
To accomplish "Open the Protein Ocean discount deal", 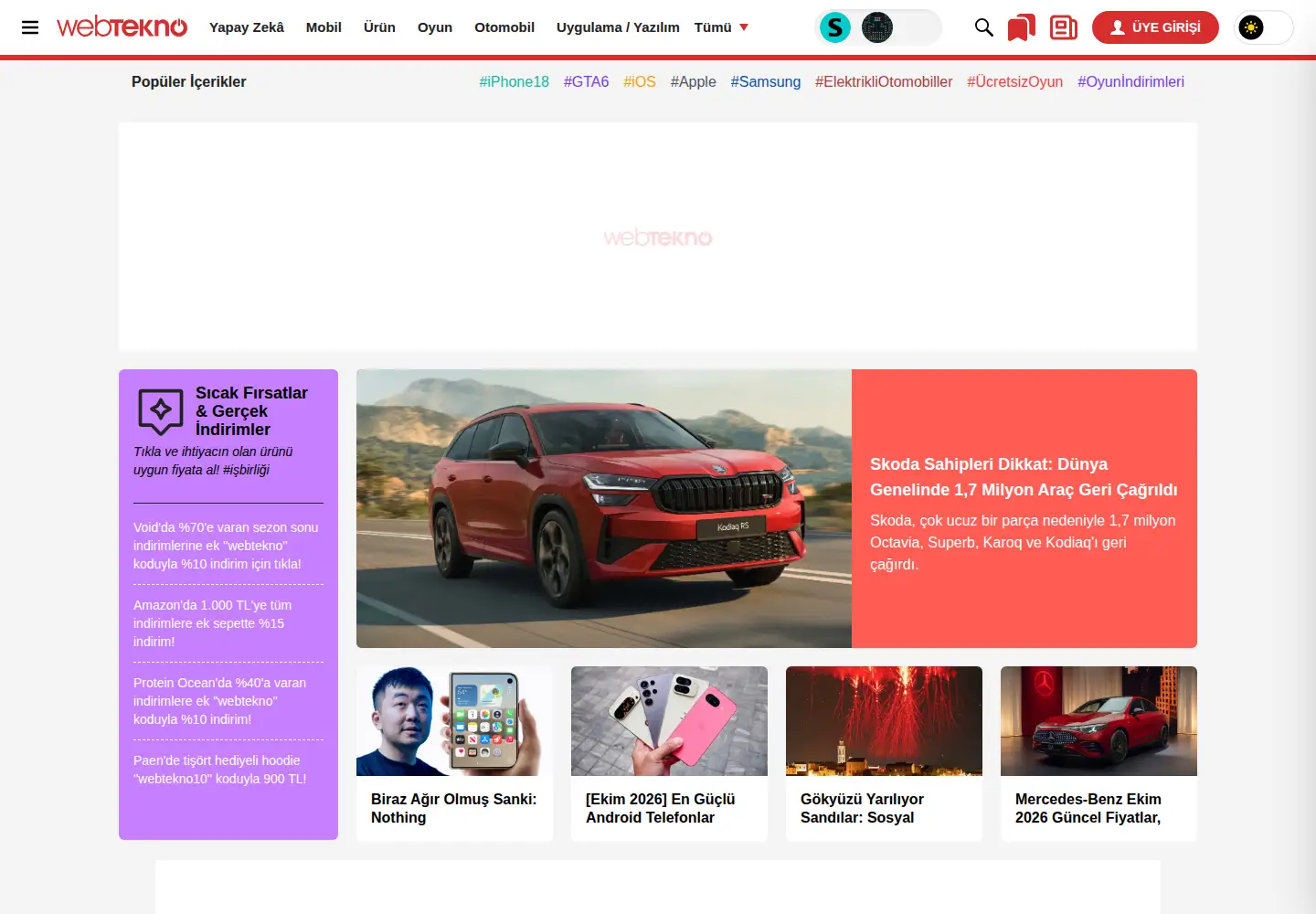I will click(219, 701).
